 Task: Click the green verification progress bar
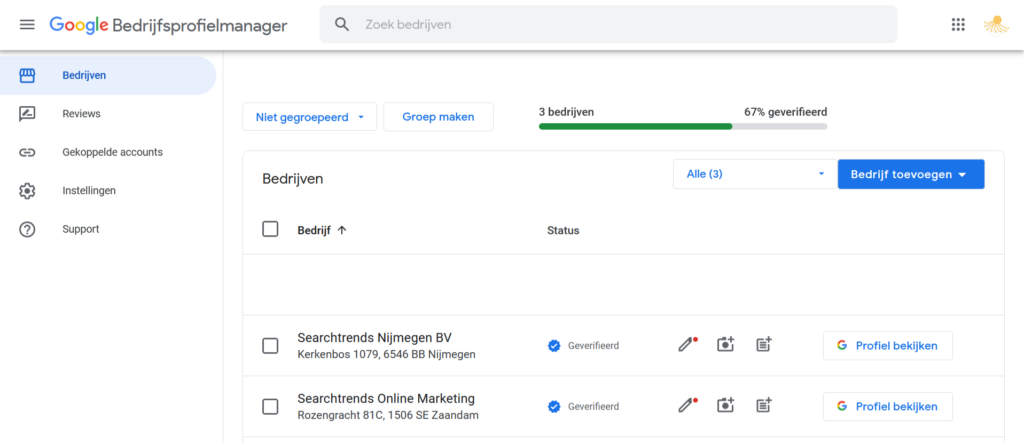682,126
